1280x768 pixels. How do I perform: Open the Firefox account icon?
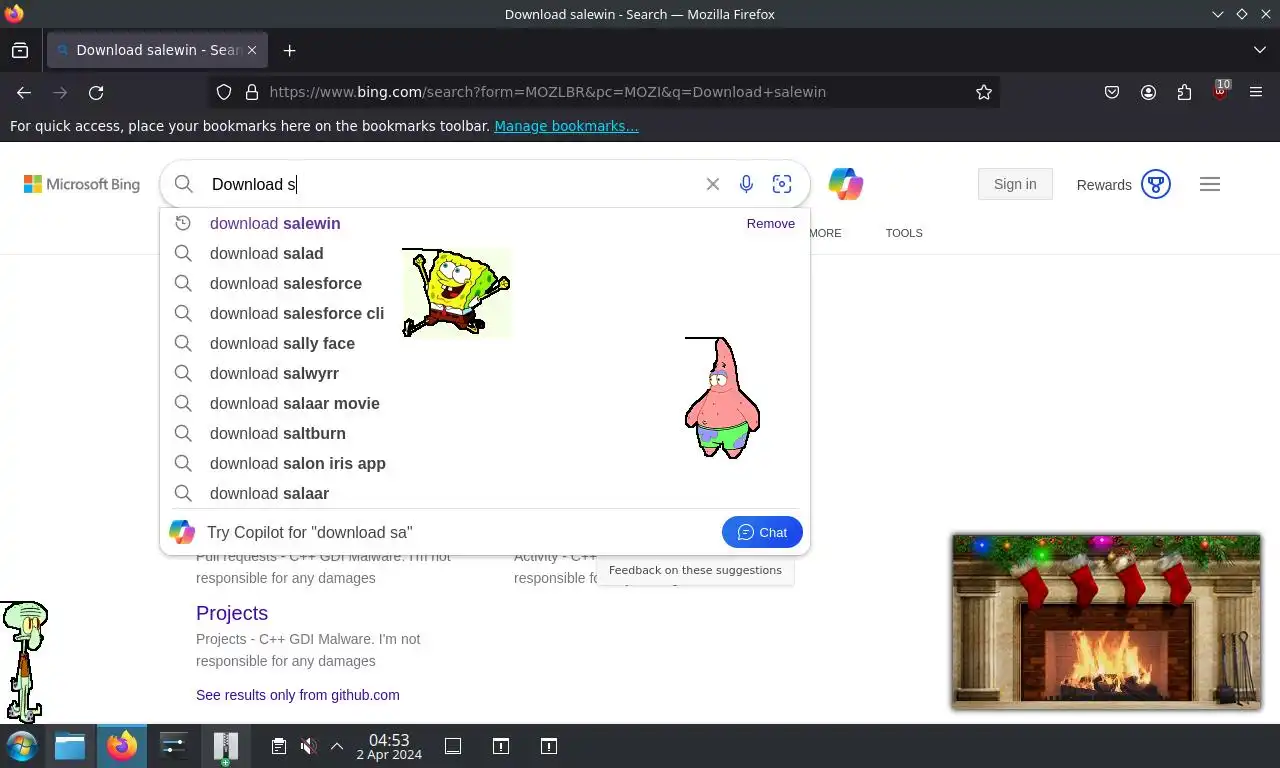point(1148,92)
